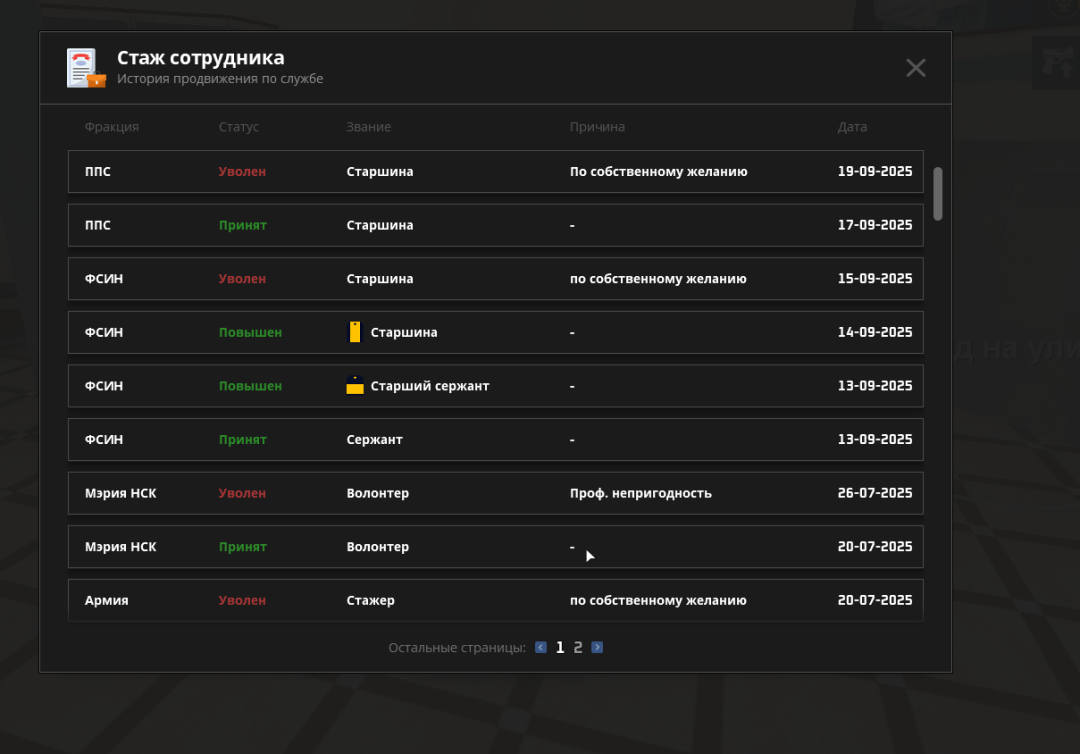Select the ФСИН Уволен row dated 15-09-2025
The width and height of the screenshot is (1080, 754).
(x=495, y=279)
